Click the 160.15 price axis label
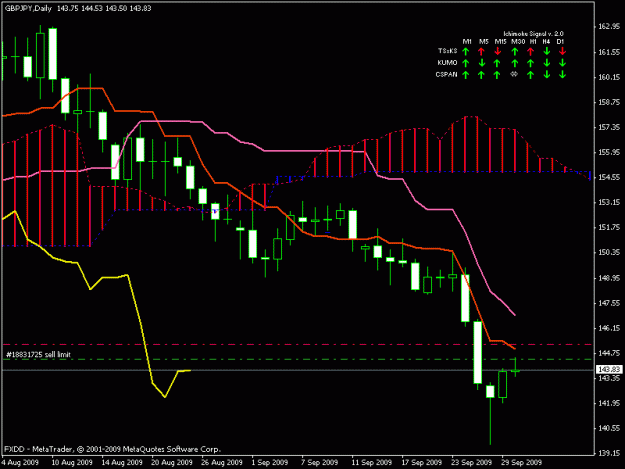The height and width of the screenshot is (469, 625). (x=609, y=77)
